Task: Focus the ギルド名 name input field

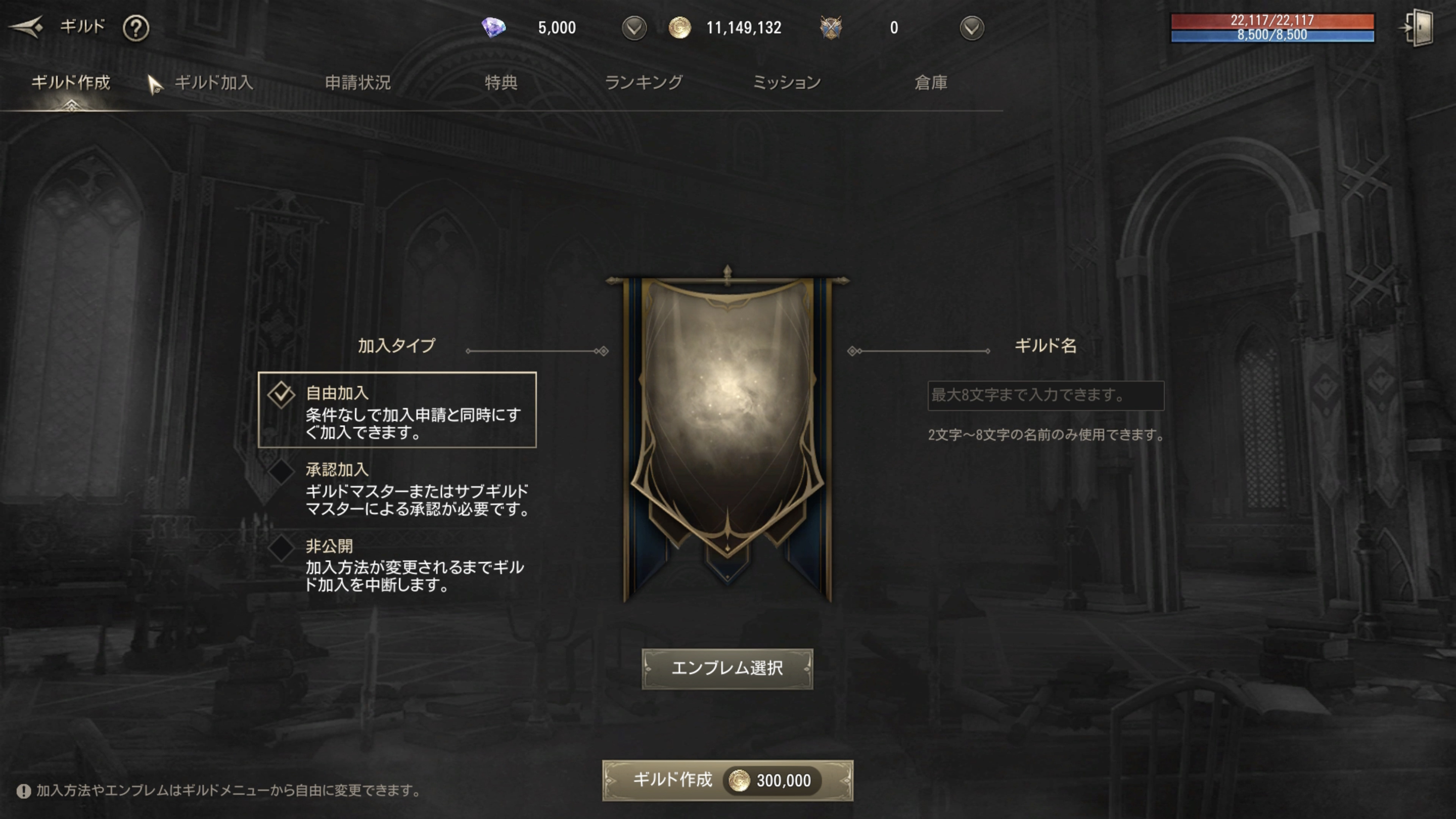Action: point(1045,395)
